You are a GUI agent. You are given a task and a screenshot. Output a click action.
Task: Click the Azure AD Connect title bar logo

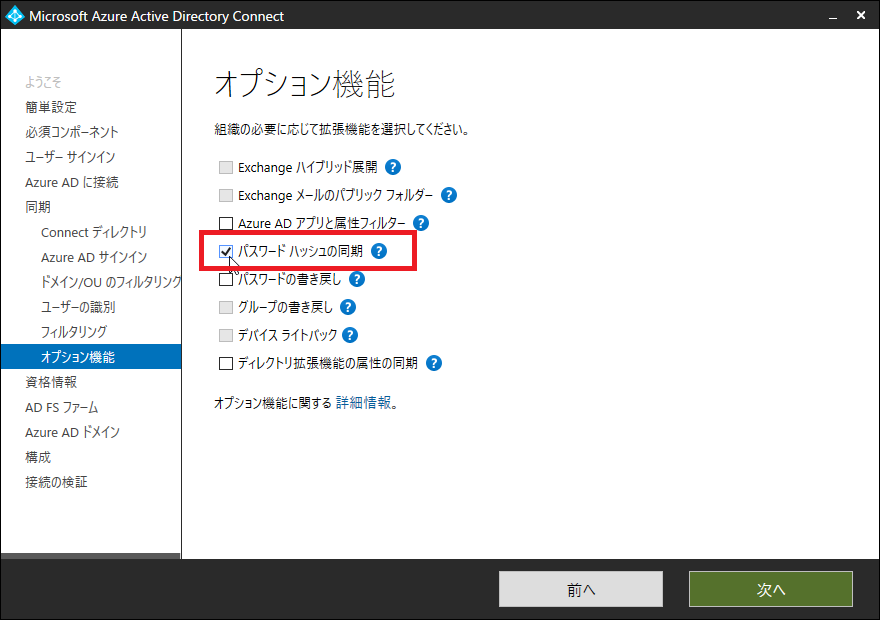pos(14,16)
